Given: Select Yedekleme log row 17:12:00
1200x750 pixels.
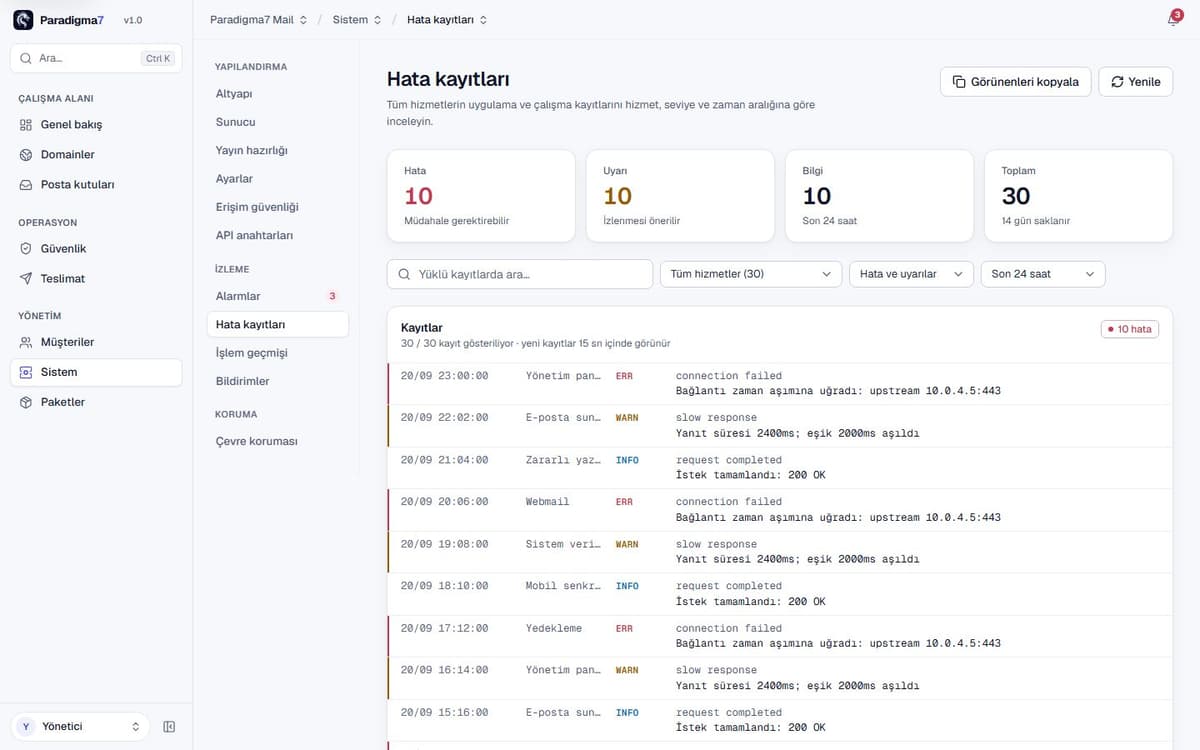Looking at the screenshot, I should 780,636.
